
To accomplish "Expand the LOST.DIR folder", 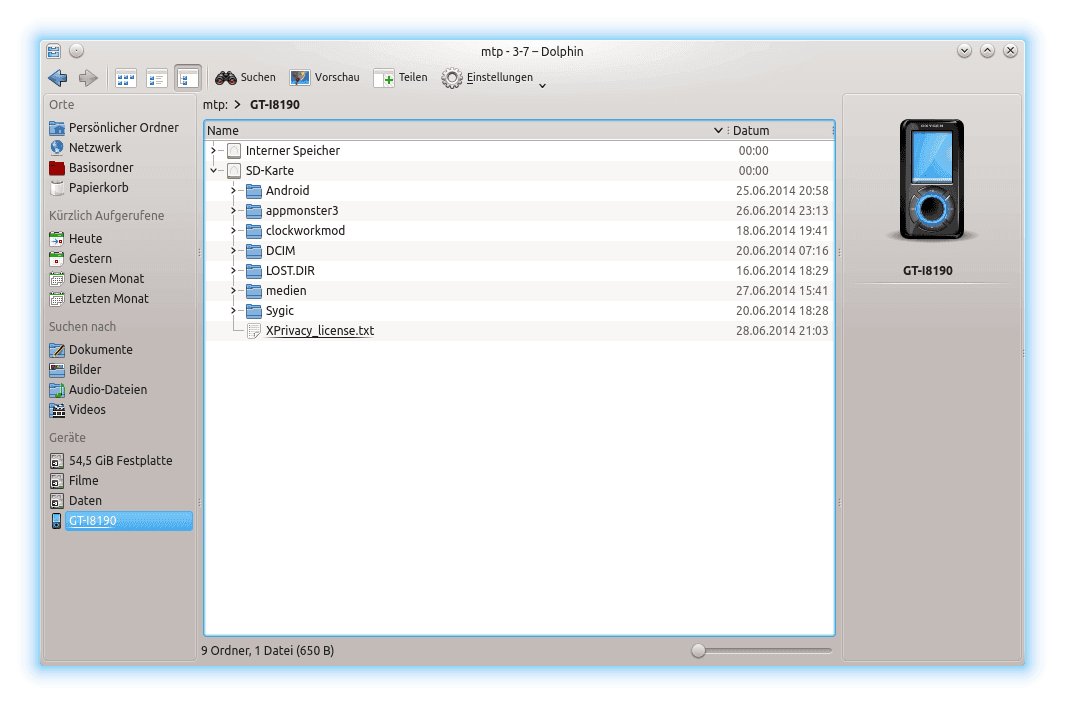I will (x=233, y=270).
